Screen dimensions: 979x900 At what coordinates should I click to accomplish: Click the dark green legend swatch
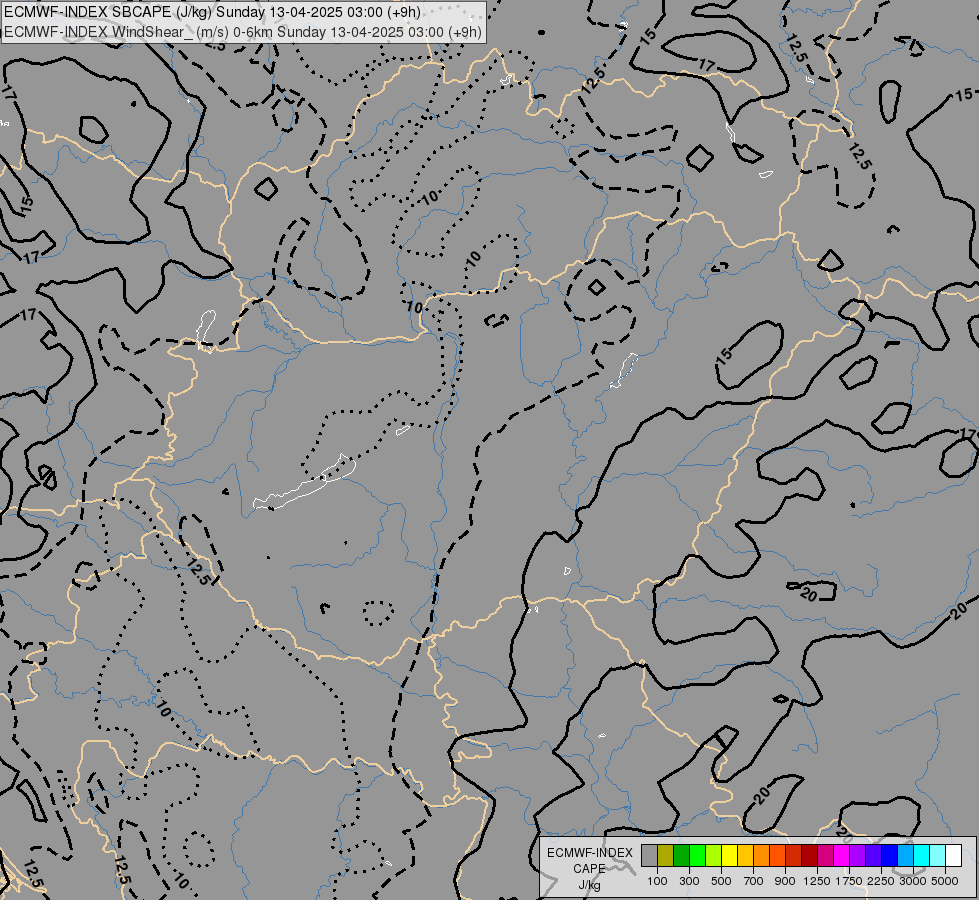point(681,855)
